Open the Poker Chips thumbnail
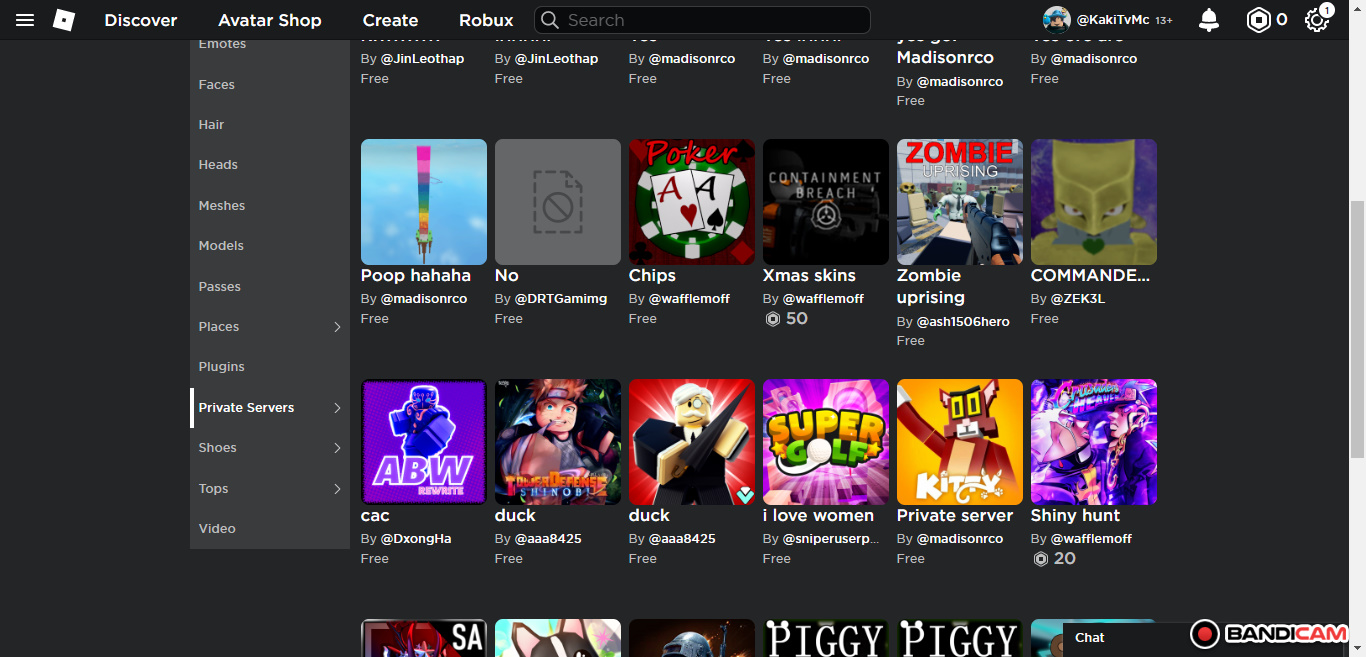The width and height of the screenshot is (1366, 657). [x=692, y=202]
